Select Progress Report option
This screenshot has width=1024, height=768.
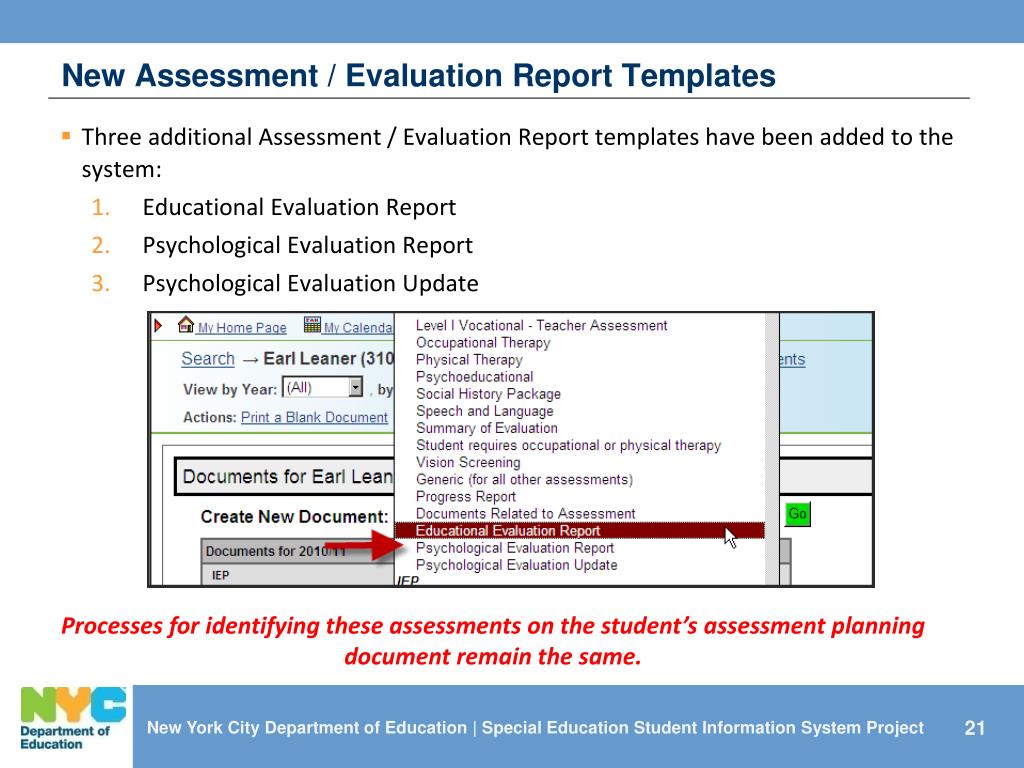[466, 496]
